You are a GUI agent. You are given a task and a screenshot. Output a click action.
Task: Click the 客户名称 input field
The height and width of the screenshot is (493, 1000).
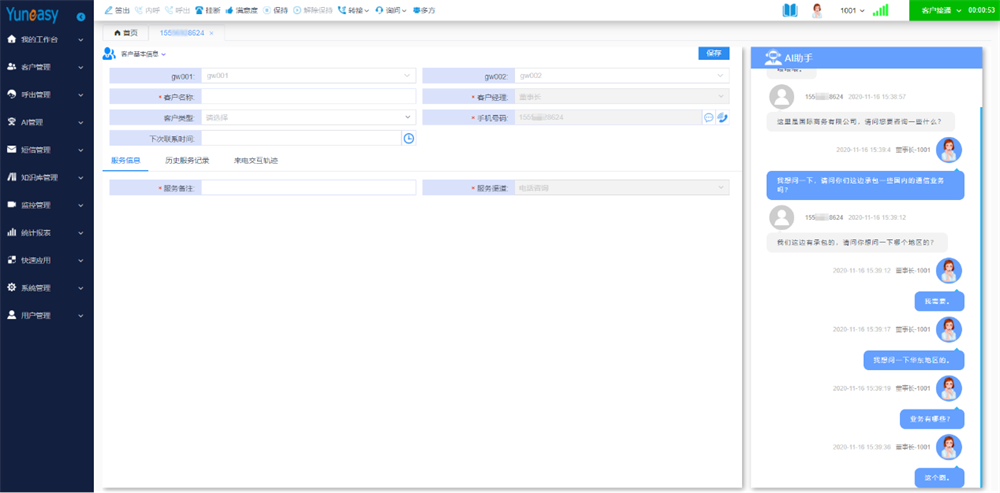(309, 96)
